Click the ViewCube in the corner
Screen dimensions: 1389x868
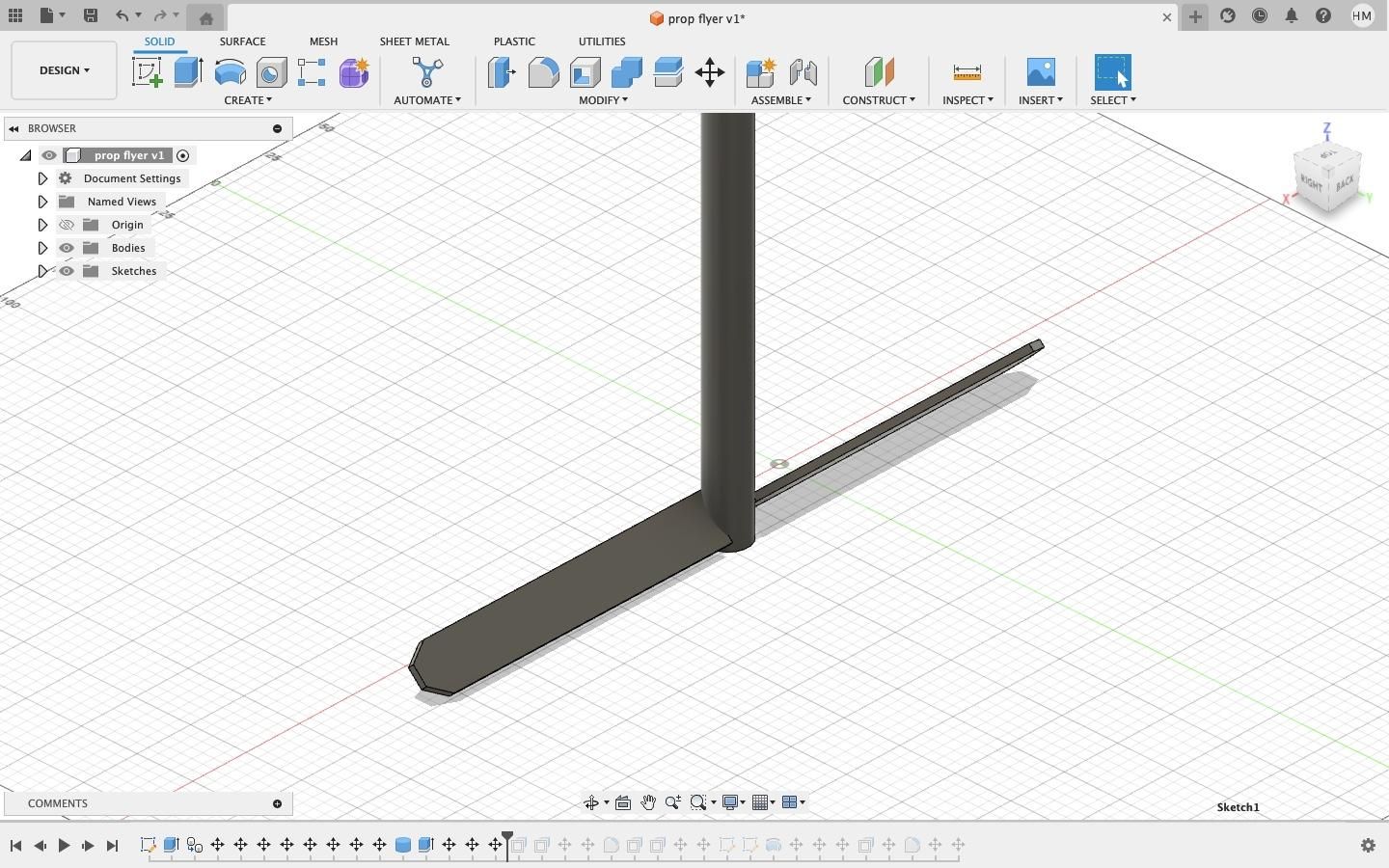coord(1327,176)
